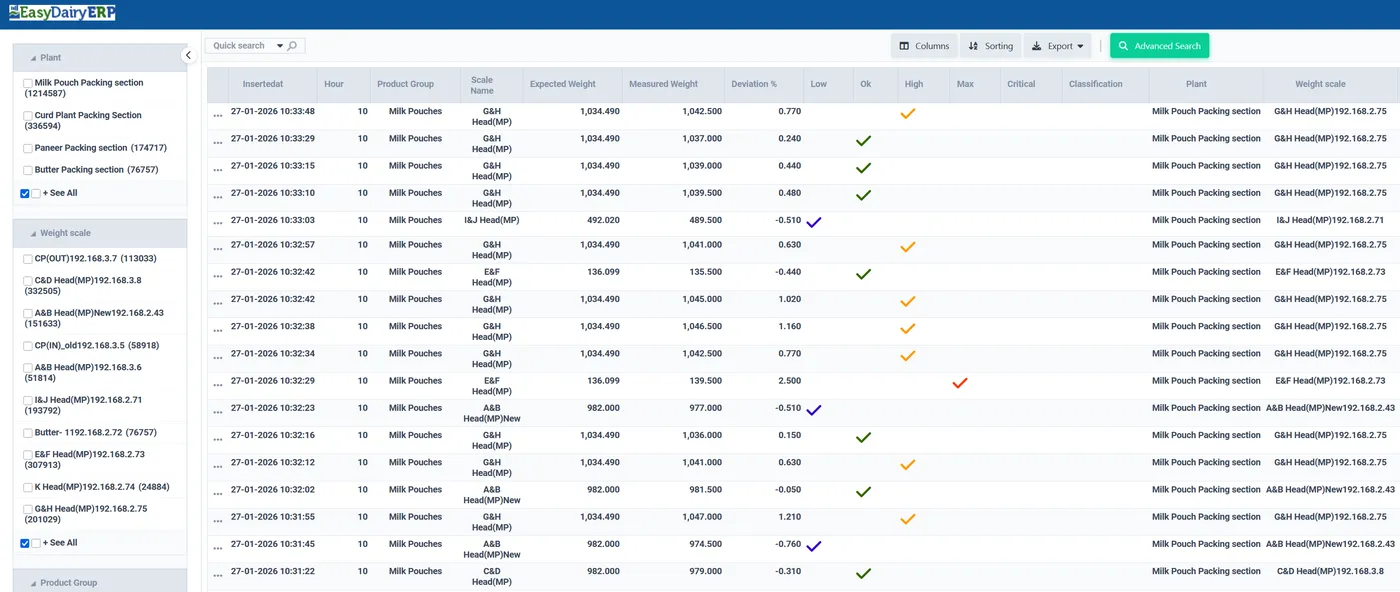Click the Measured Weight column header
Viewport: 1400px width, 592px height.
(663, 84)
